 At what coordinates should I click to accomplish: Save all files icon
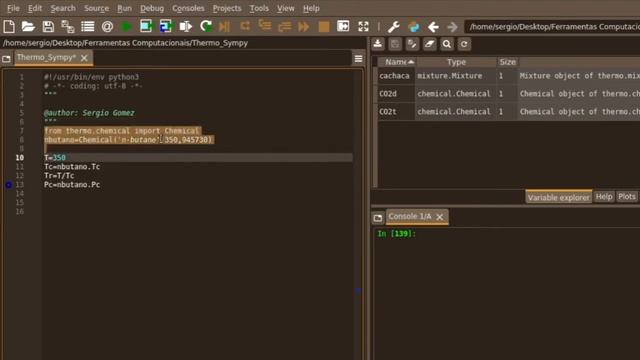coord(68,27)
